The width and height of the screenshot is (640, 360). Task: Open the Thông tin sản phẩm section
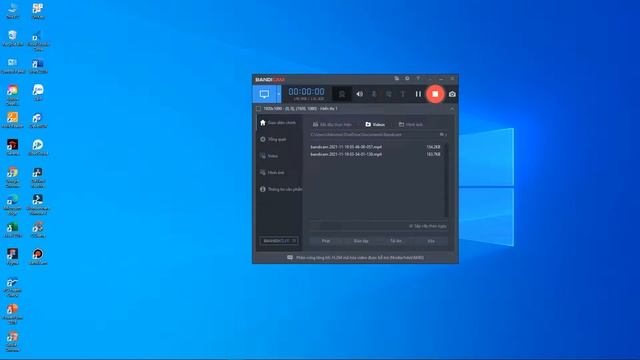point(280,189)
